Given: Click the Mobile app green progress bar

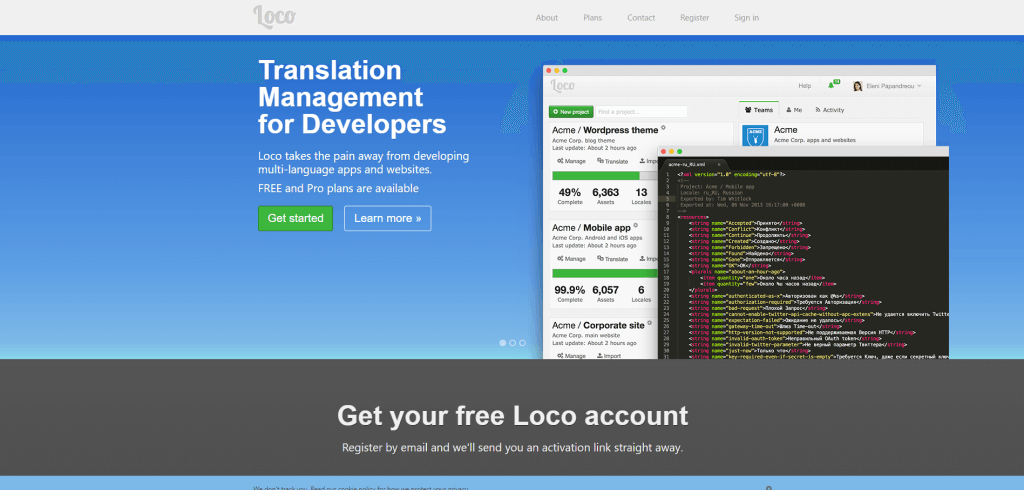Looking at the screenshot, I should pos(605,273).
